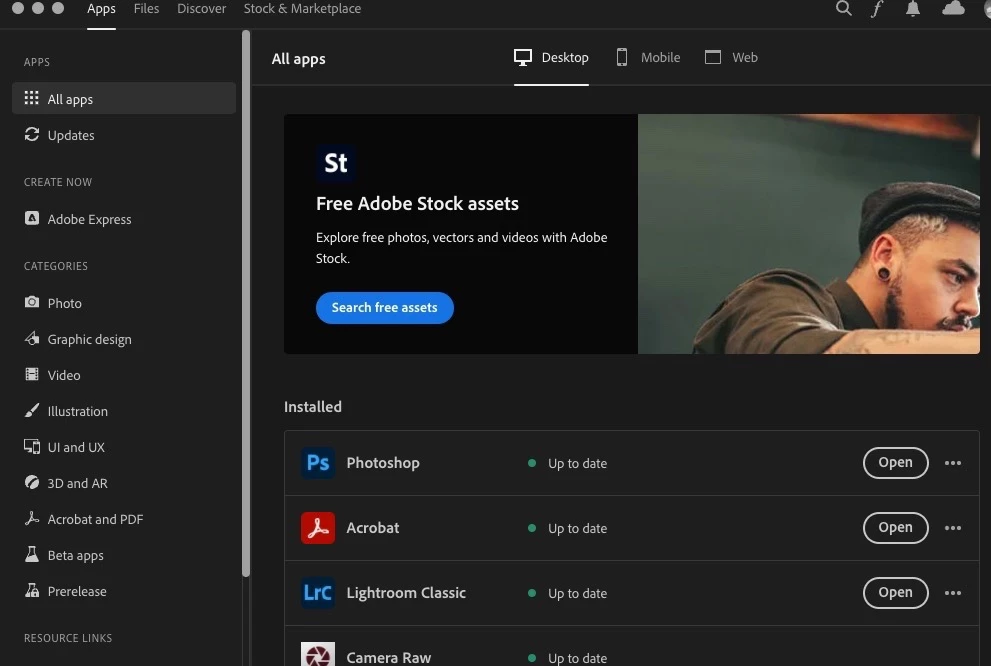
Task: Switch to the Discover top tab
Action: click(201, 9)
